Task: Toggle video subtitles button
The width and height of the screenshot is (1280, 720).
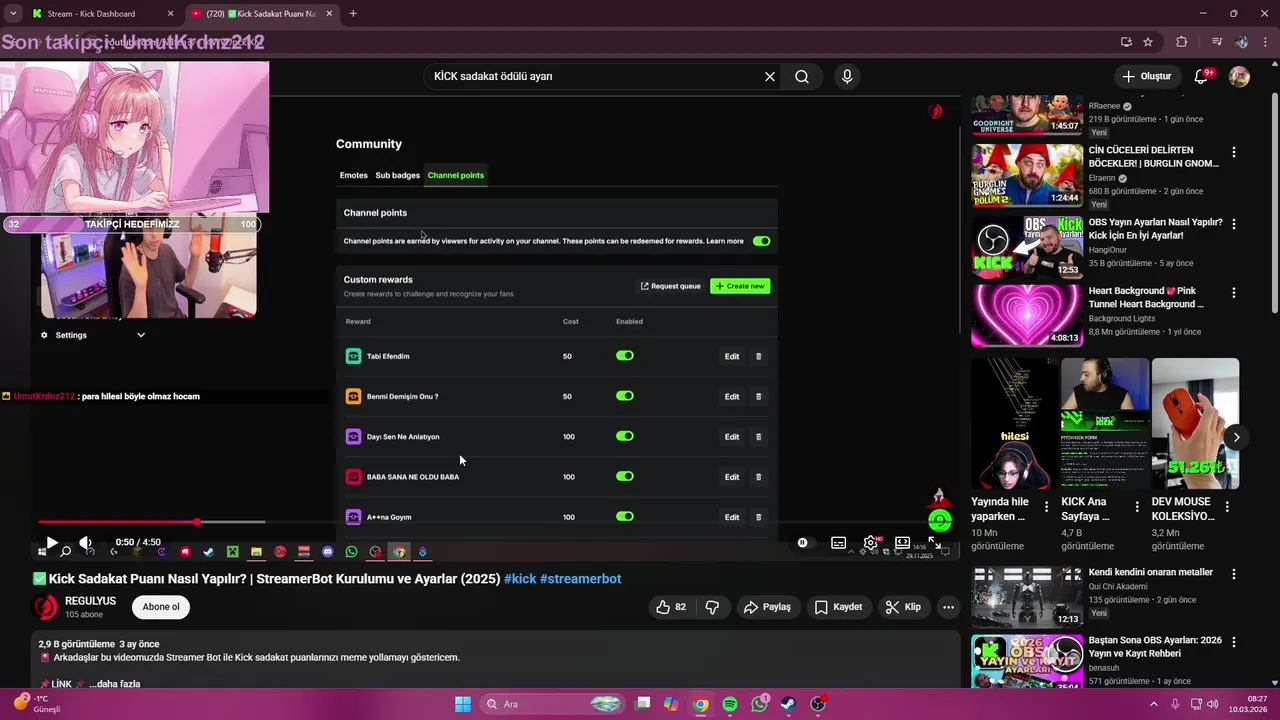Action: [838, 543]
